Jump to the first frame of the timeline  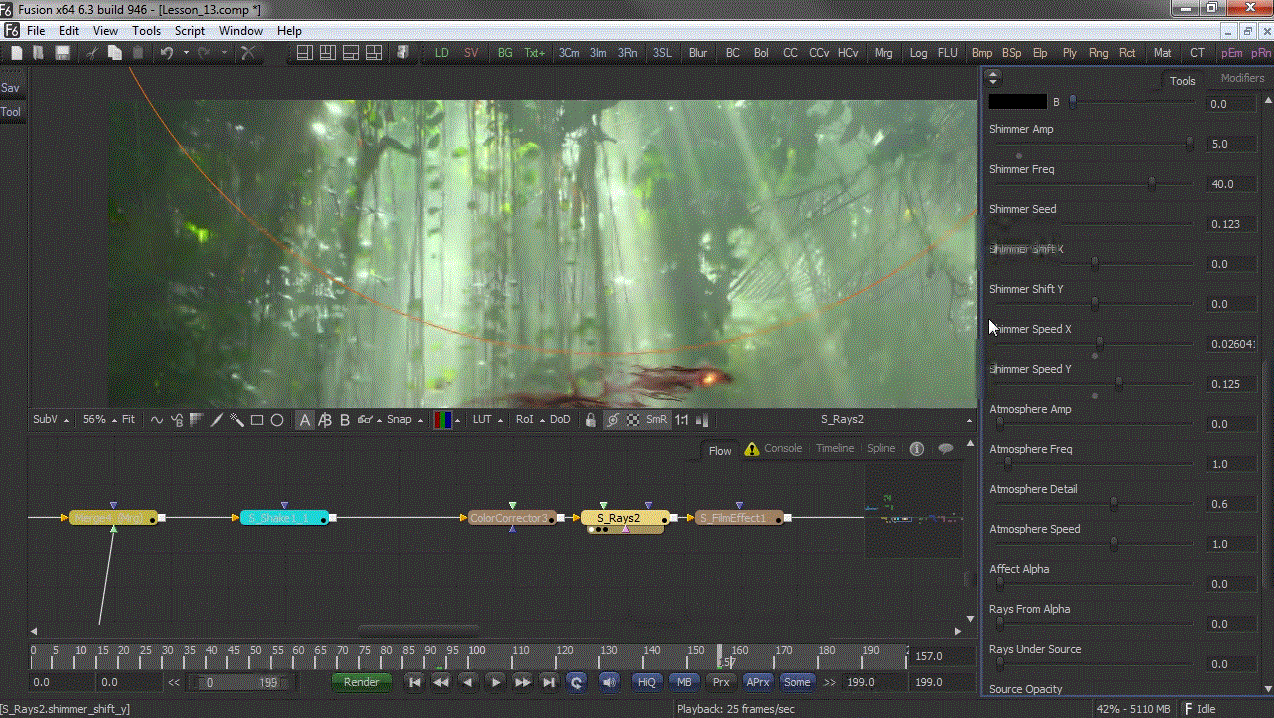(414, 682)
